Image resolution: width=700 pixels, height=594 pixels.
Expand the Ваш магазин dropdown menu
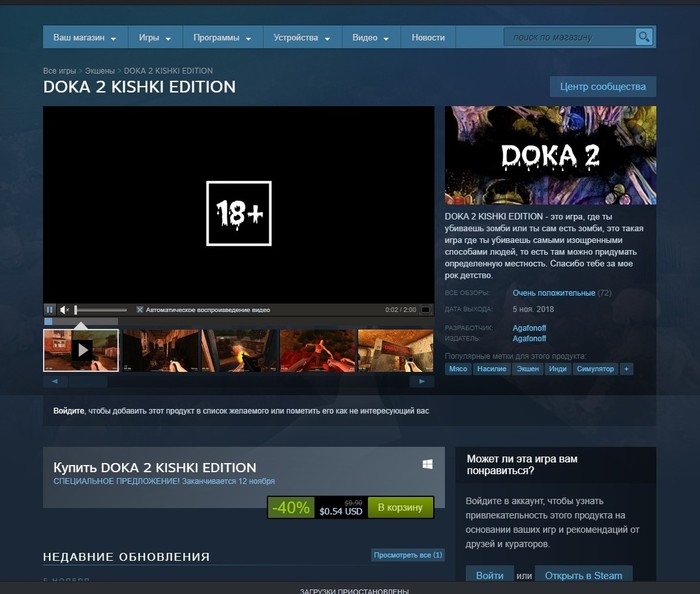(x=84, y=37)
